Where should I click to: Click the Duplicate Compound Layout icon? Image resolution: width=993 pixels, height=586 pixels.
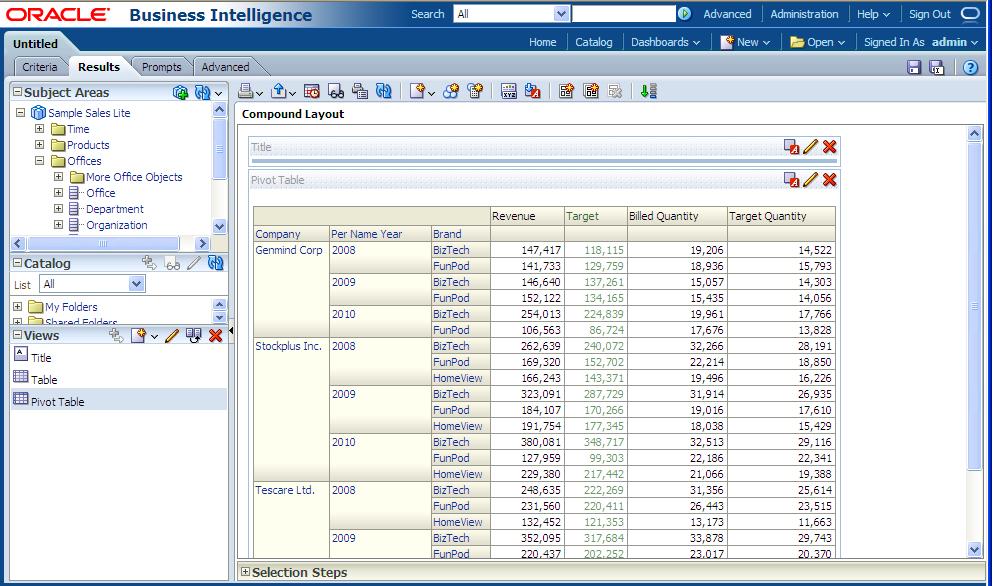(591, 91)
